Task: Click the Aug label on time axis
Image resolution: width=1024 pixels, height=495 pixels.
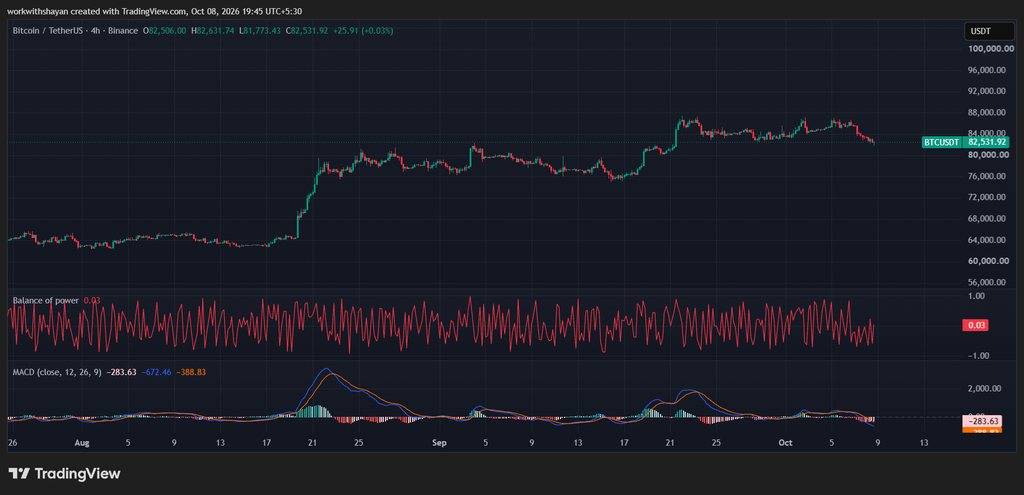Action: (81, 443)
